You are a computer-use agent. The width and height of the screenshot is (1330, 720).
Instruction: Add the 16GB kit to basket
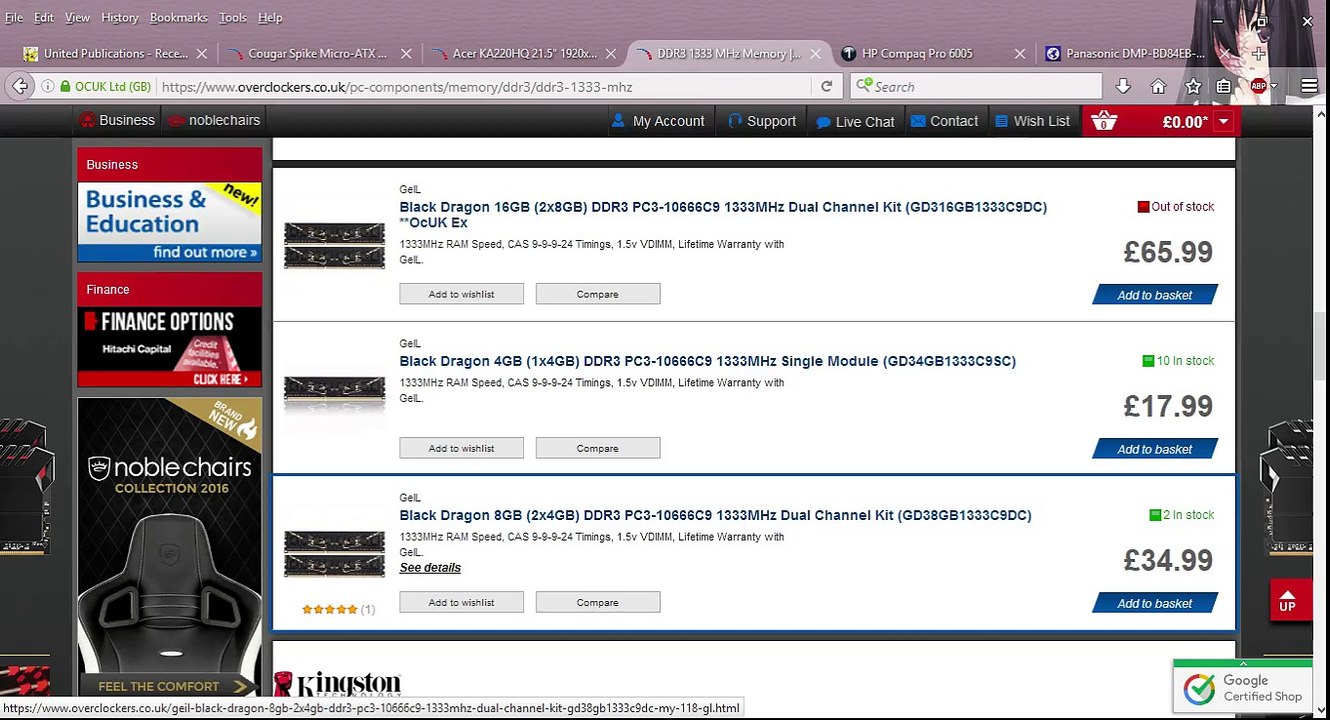click(1155, 295)
